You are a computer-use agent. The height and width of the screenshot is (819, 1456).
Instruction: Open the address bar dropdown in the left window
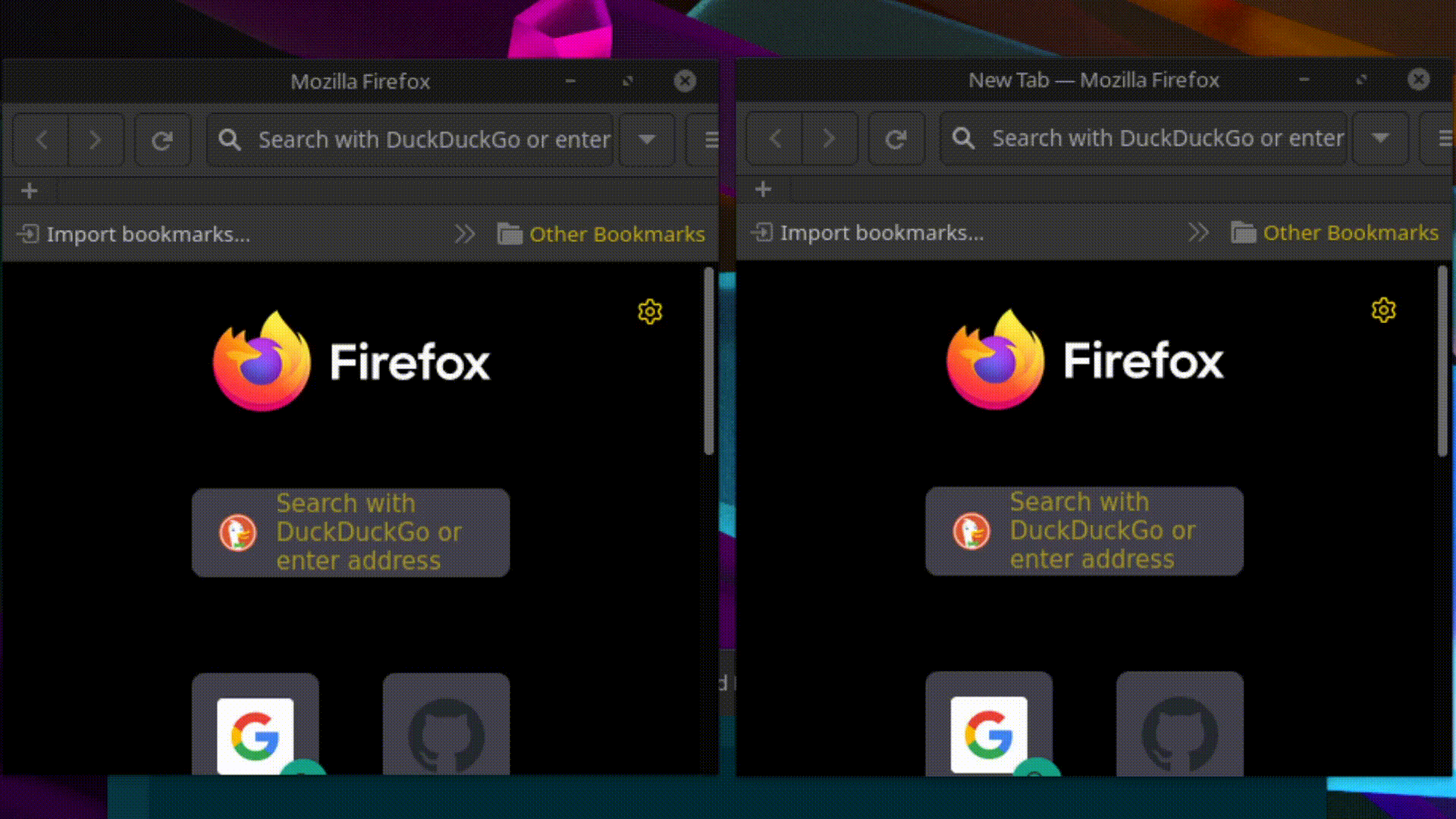647,140
